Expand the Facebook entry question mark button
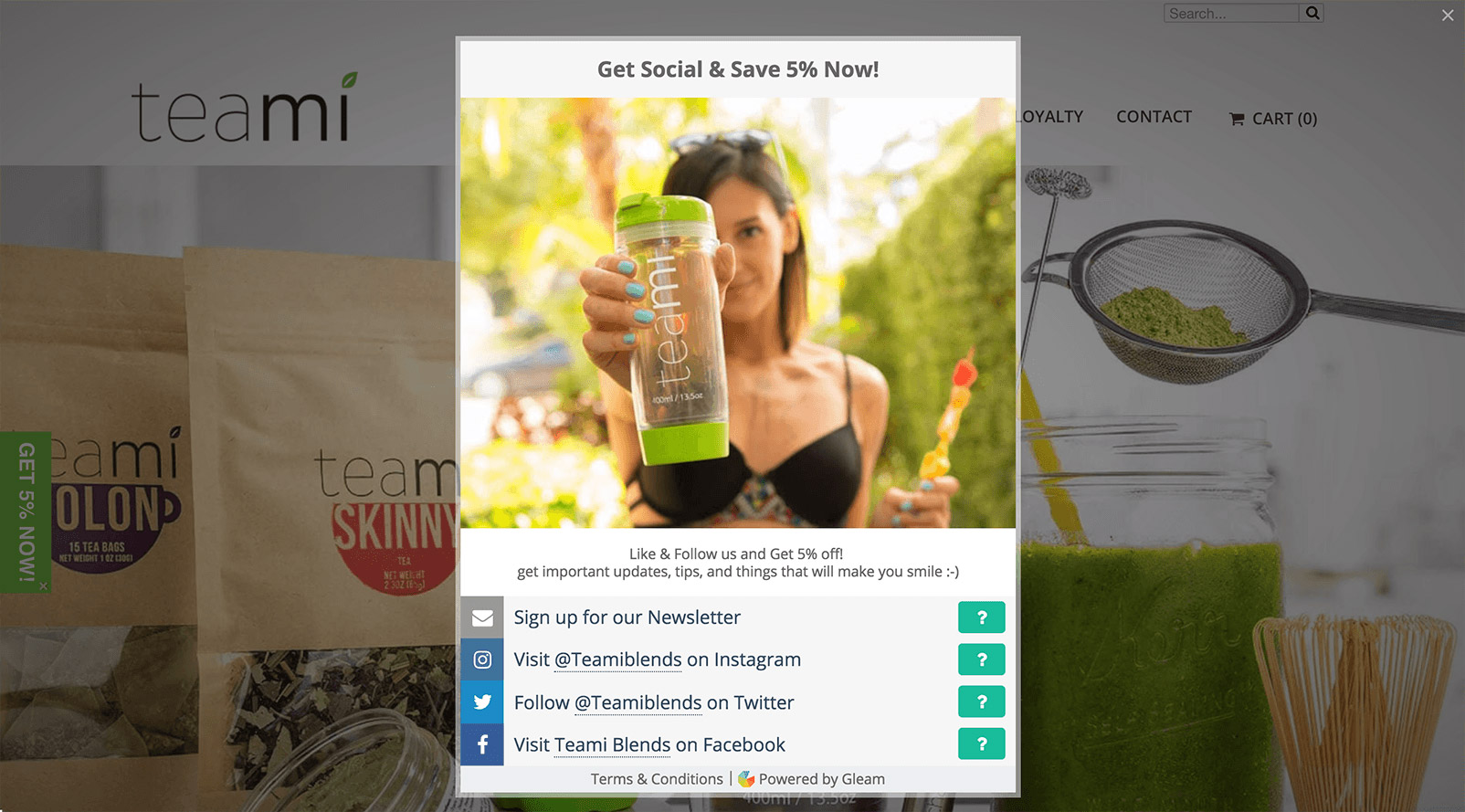The width and height of the screenshot is (1465, 812). [982, 743]
